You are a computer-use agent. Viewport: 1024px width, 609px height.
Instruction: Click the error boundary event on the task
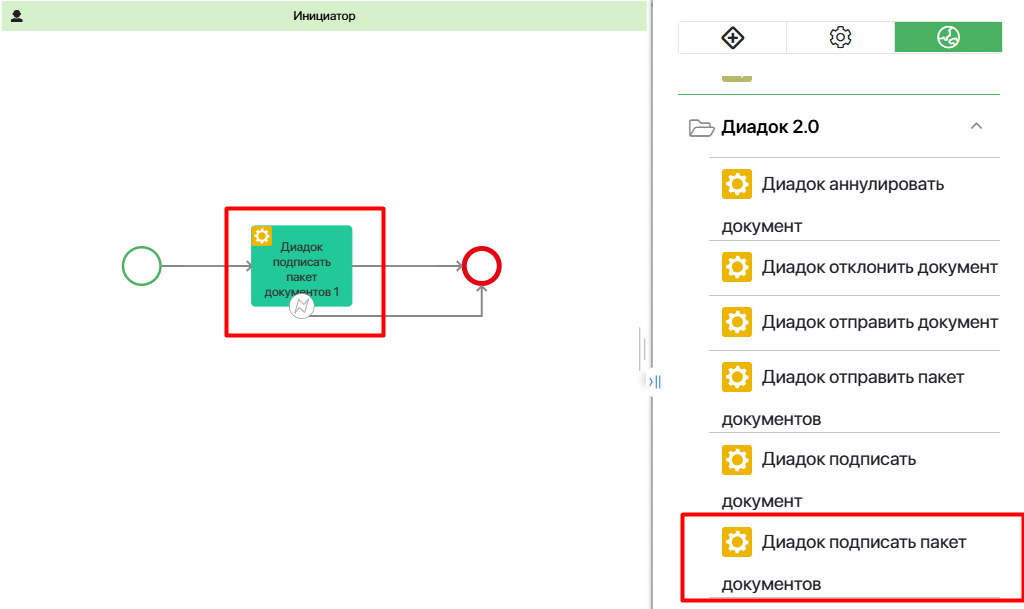pyautogui.click(x=301, y=306)
